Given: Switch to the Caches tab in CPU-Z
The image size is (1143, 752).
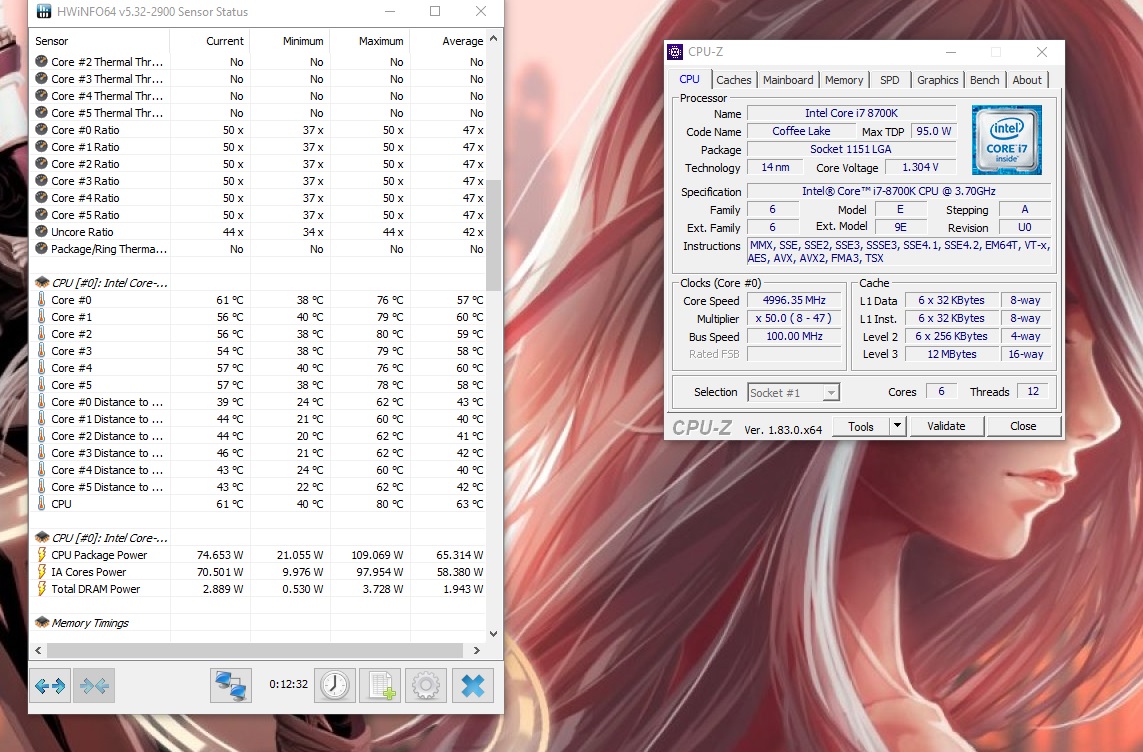Looking at the screenshot, I should [733, 80].
